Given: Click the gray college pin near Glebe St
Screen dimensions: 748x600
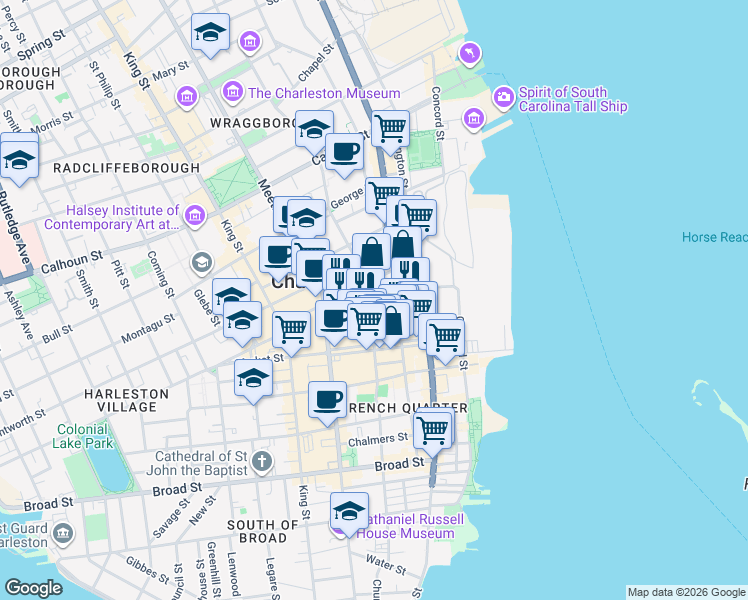Looking at the screenshot, I should [202, 262].
